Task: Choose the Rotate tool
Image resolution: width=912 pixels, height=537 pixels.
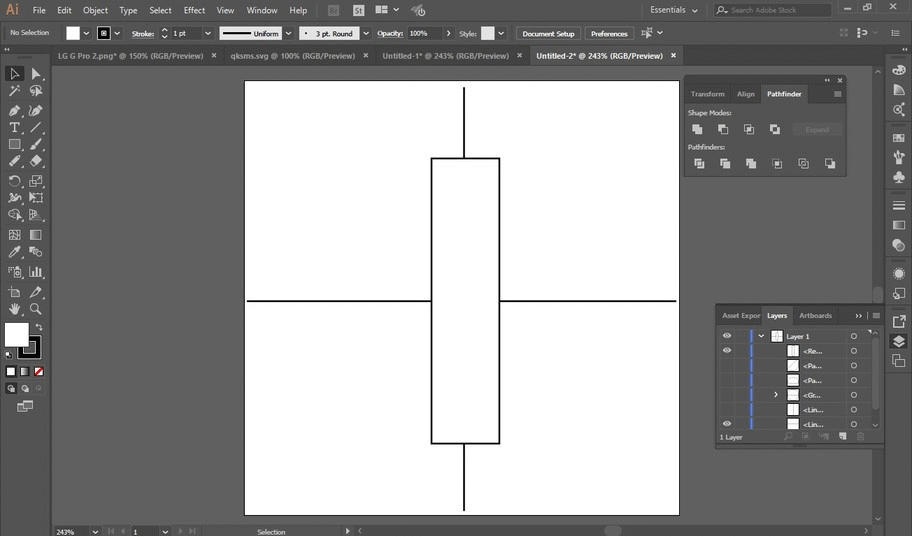Action: click(15, 181)
